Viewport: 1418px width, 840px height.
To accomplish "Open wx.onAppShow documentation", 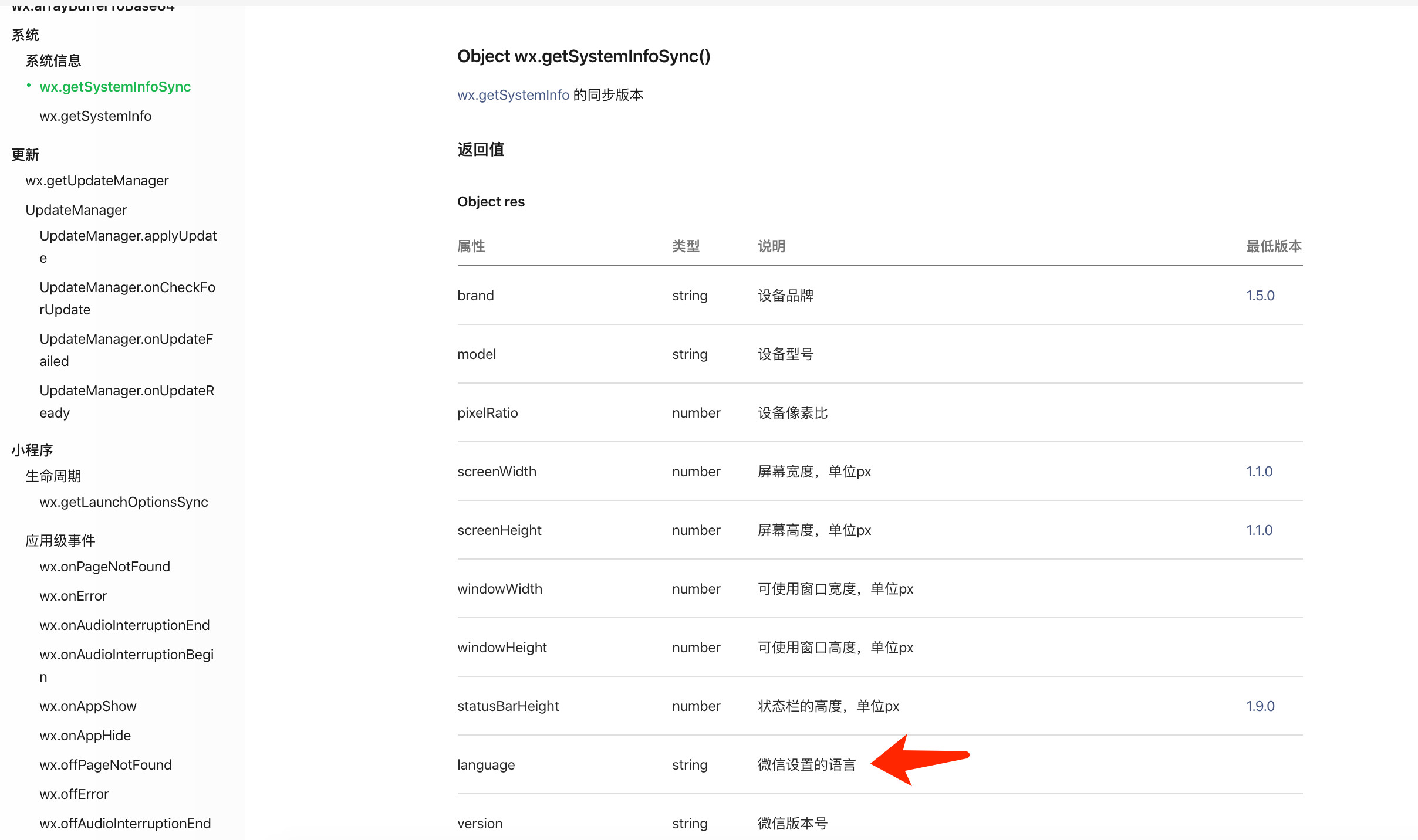I will click(87, 706).
